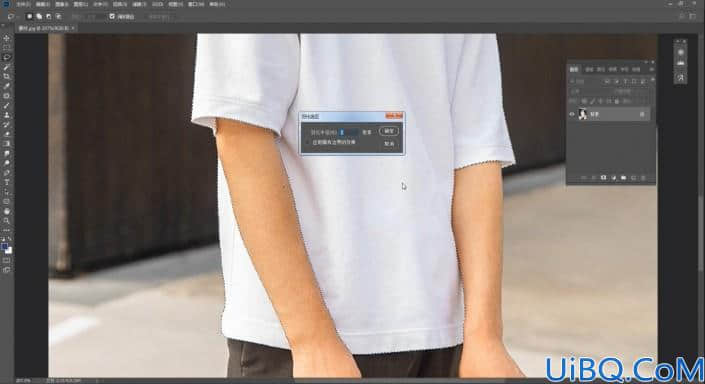
Task: Cancel the Feather Selection dialog
Action: click(x=389, y=144)
